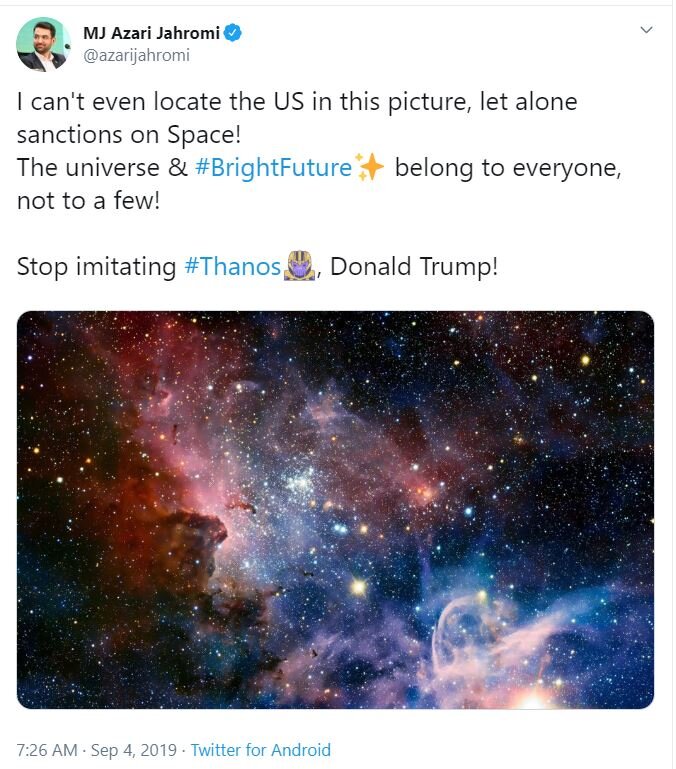Expand the tweet options chevron
676x769 pixels.
tap(647, 30)
